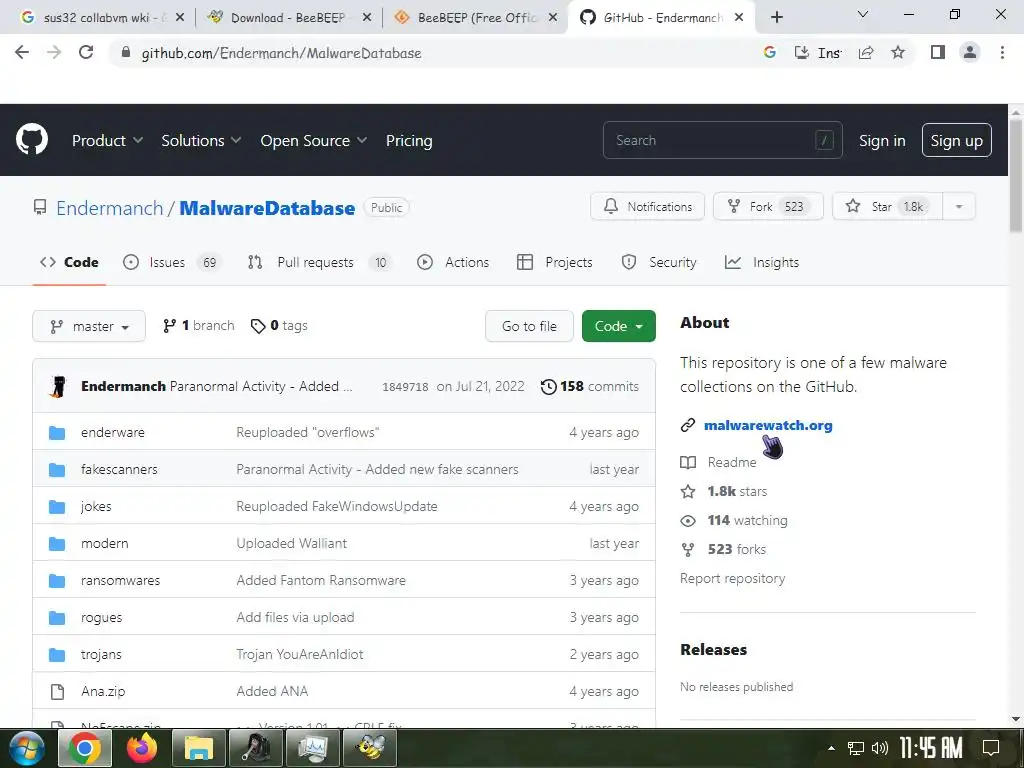Switch to the Pull requests tab
The width and height of the screenshot is (1024, 768).
tap(319, 263)
